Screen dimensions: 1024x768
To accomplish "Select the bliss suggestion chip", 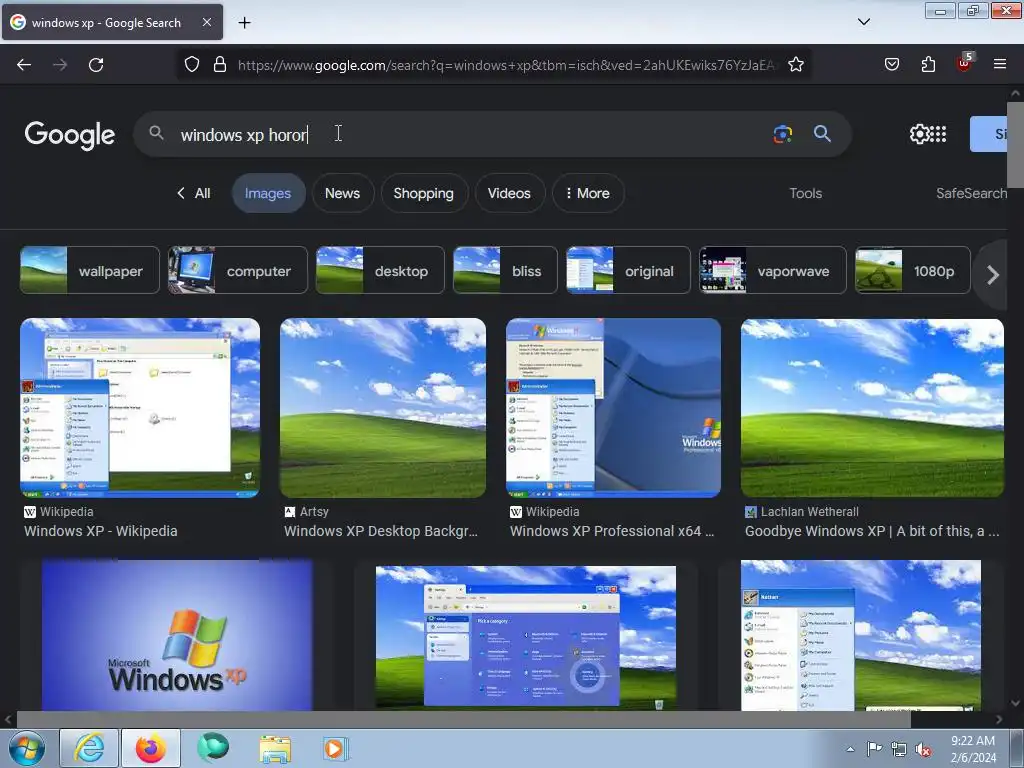I will [x=505, y=270].
